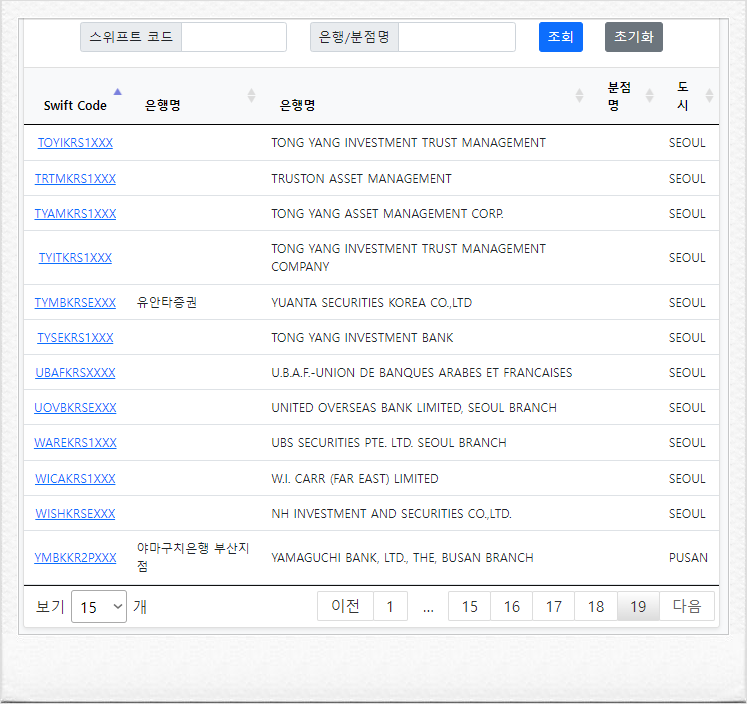Open WICAKRS1XXX swift code link
The width and height of the screenshot is (747, 704).
click(x=75, y=479)
